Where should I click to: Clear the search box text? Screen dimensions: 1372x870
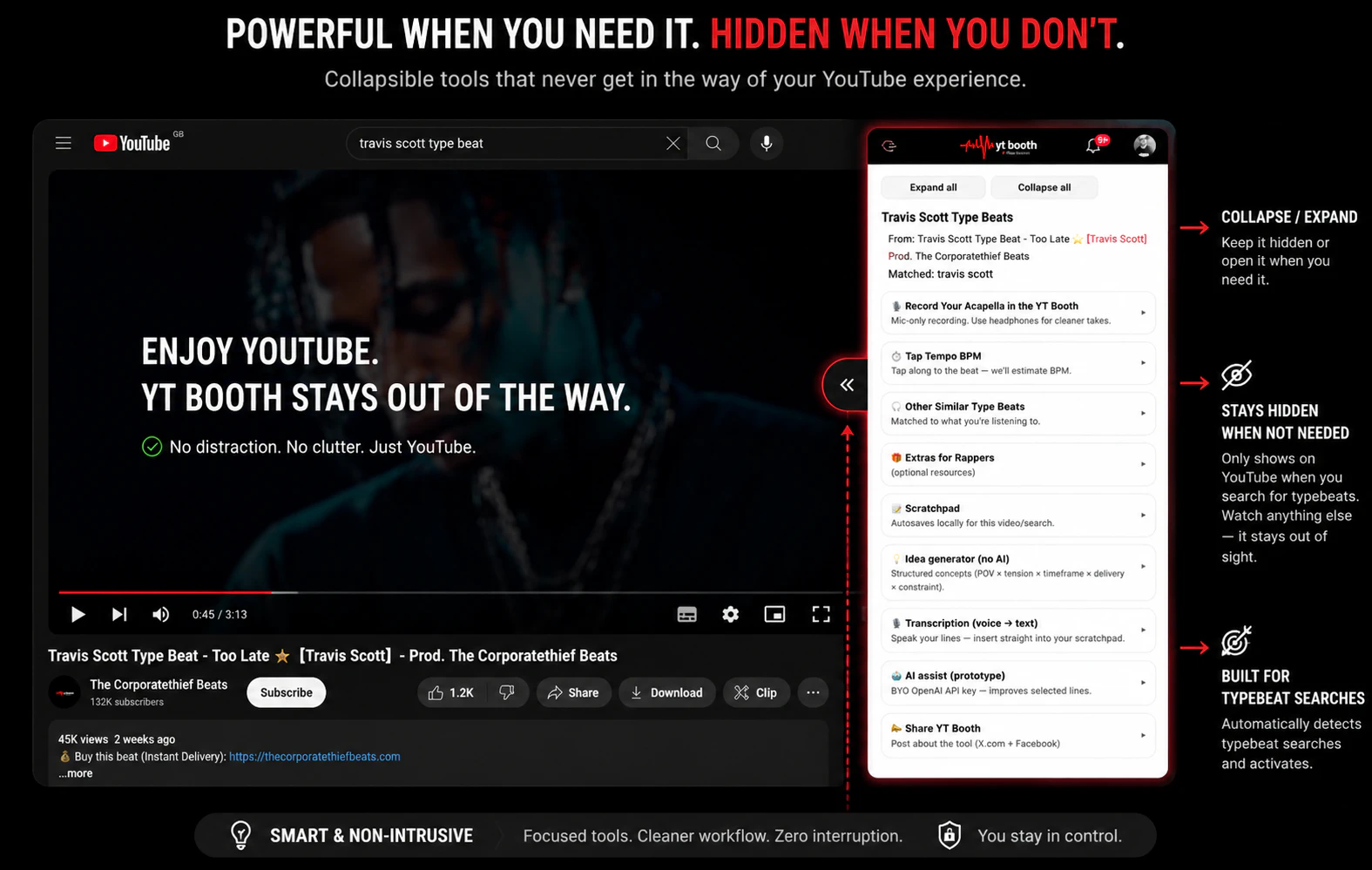click(x=672, y=143)
